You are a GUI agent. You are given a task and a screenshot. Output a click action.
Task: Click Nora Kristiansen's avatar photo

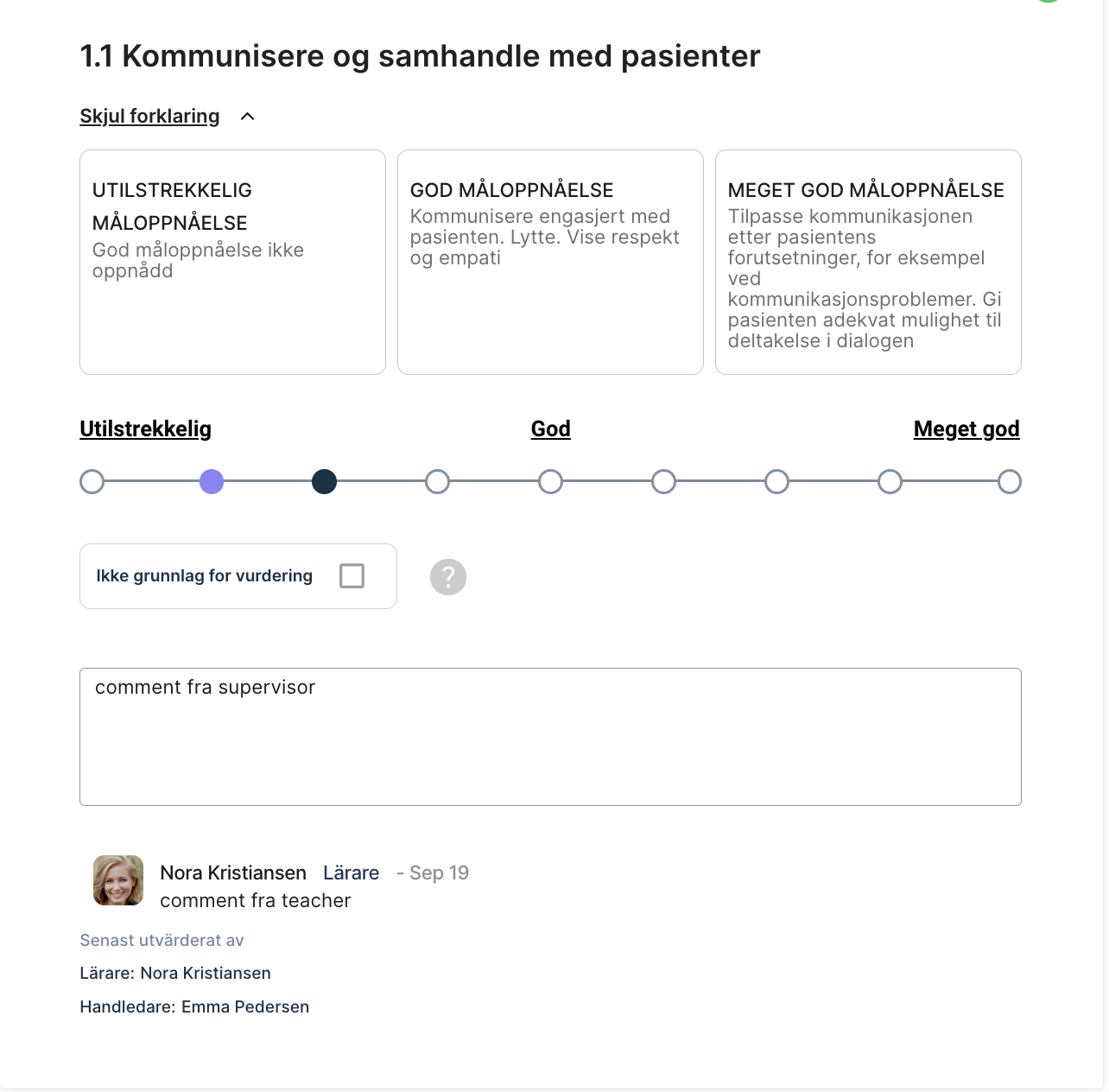pyautogui.click(x=118, y=880)
